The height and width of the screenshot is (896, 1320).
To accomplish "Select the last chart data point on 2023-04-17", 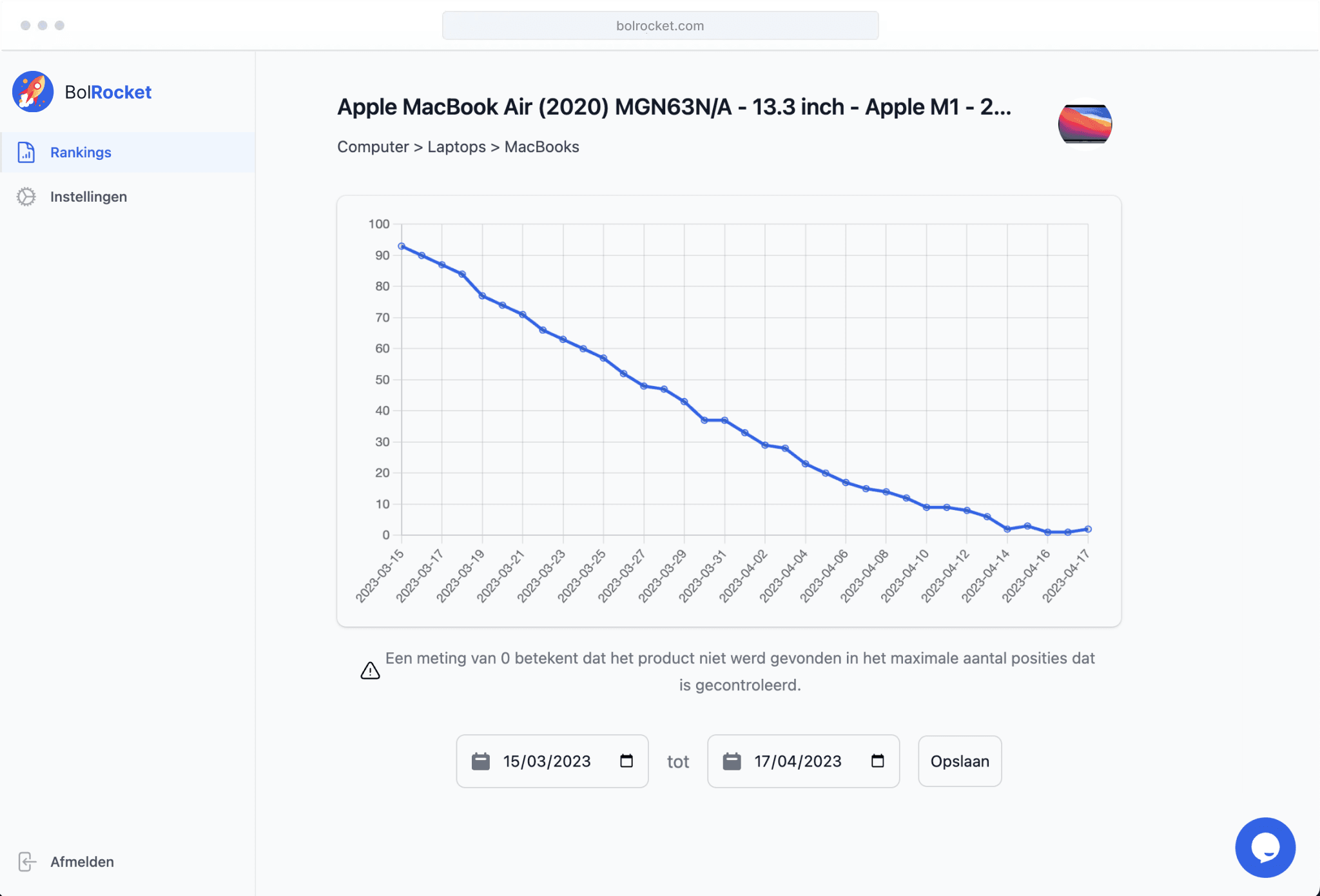I will coord(1088,529).
